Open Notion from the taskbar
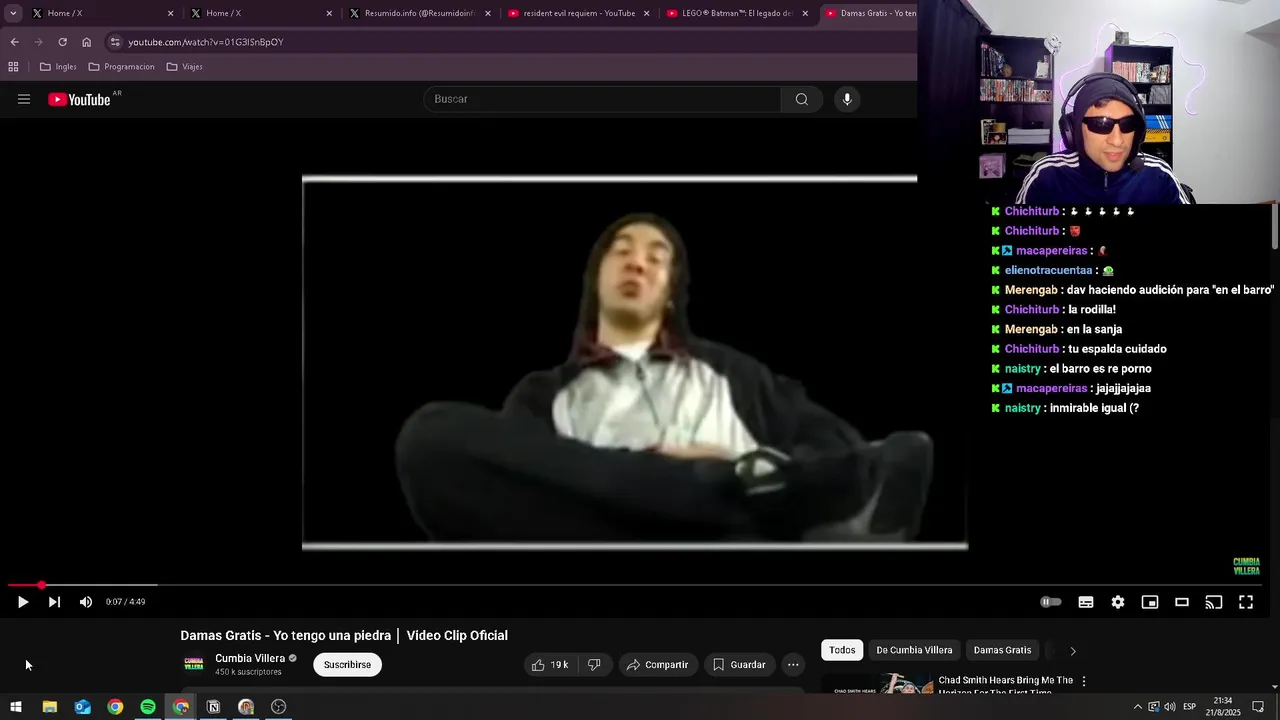This screenshot has width=1280, height=720. [213, 707]
